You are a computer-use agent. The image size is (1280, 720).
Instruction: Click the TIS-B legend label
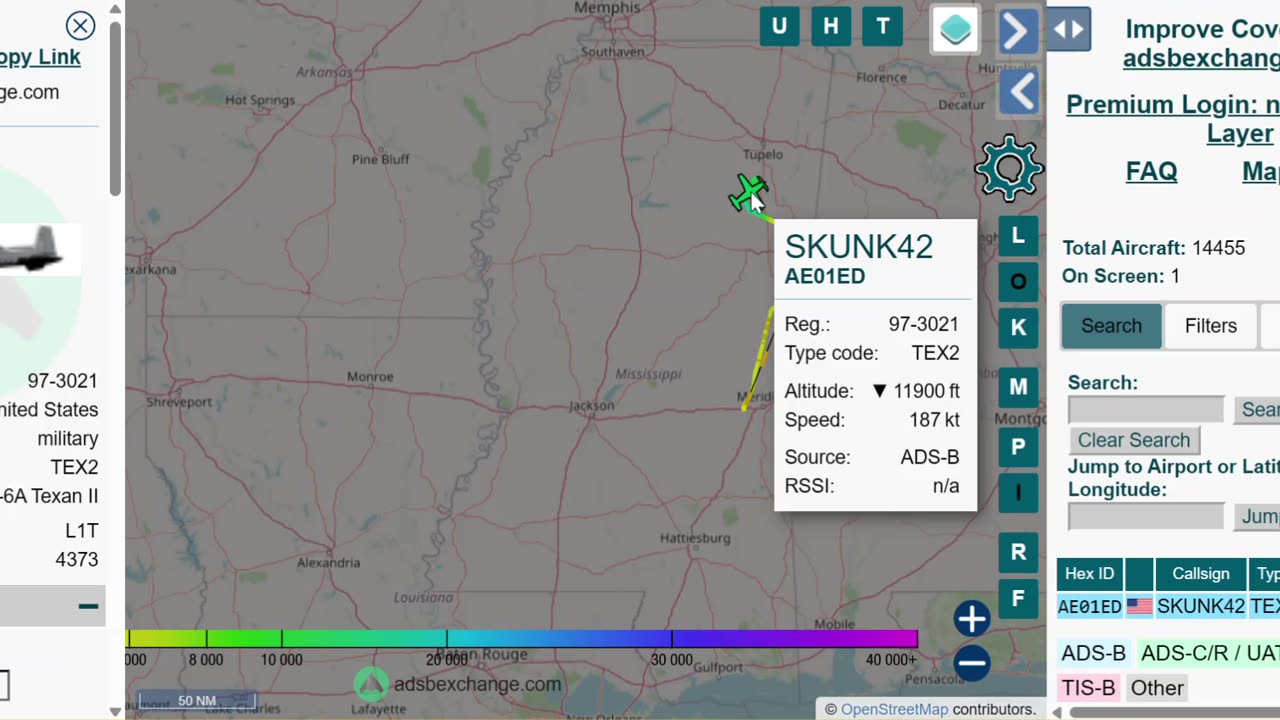coord(1088,688)
